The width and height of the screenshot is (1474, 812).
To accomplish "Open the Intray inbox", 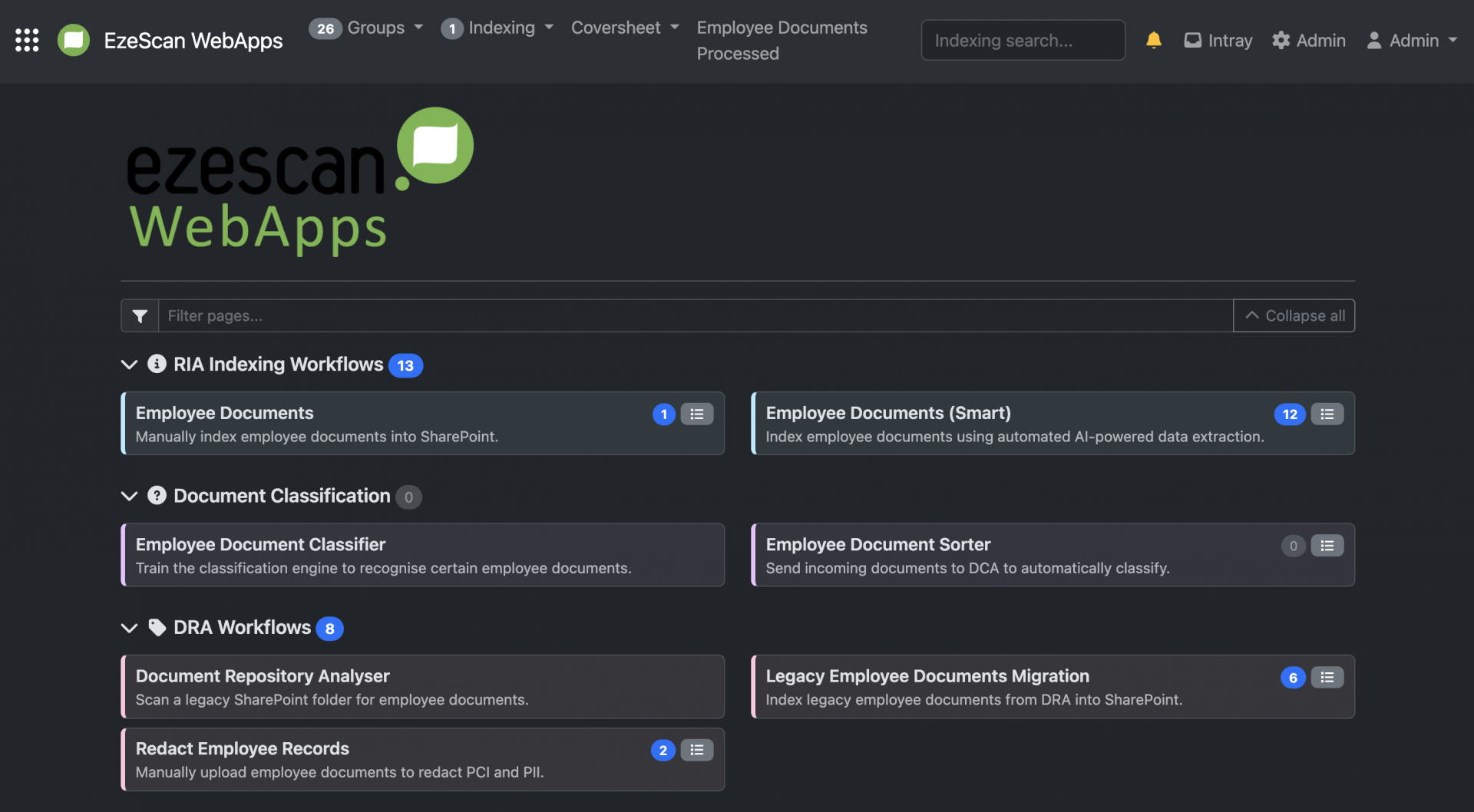I will (1218, 40).
